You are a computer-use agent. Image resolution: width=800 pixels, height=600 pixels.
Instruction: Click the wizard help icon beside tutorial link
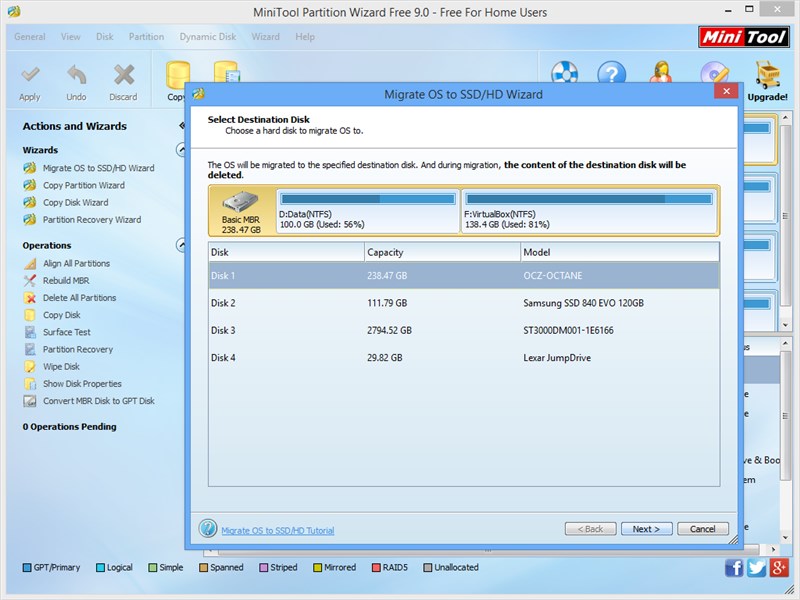point(208,528)
